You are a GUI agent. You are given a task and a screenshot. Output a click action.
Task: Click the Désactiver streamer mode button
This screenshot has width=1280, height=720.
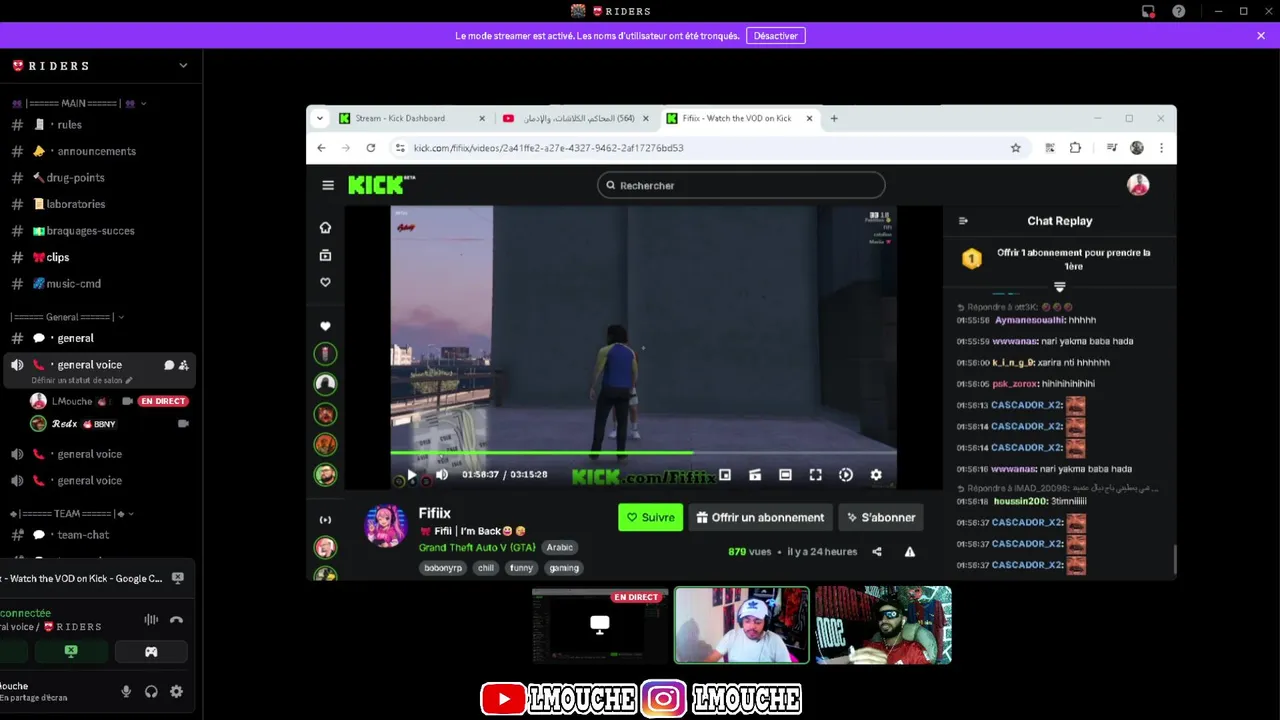[776, 36]
